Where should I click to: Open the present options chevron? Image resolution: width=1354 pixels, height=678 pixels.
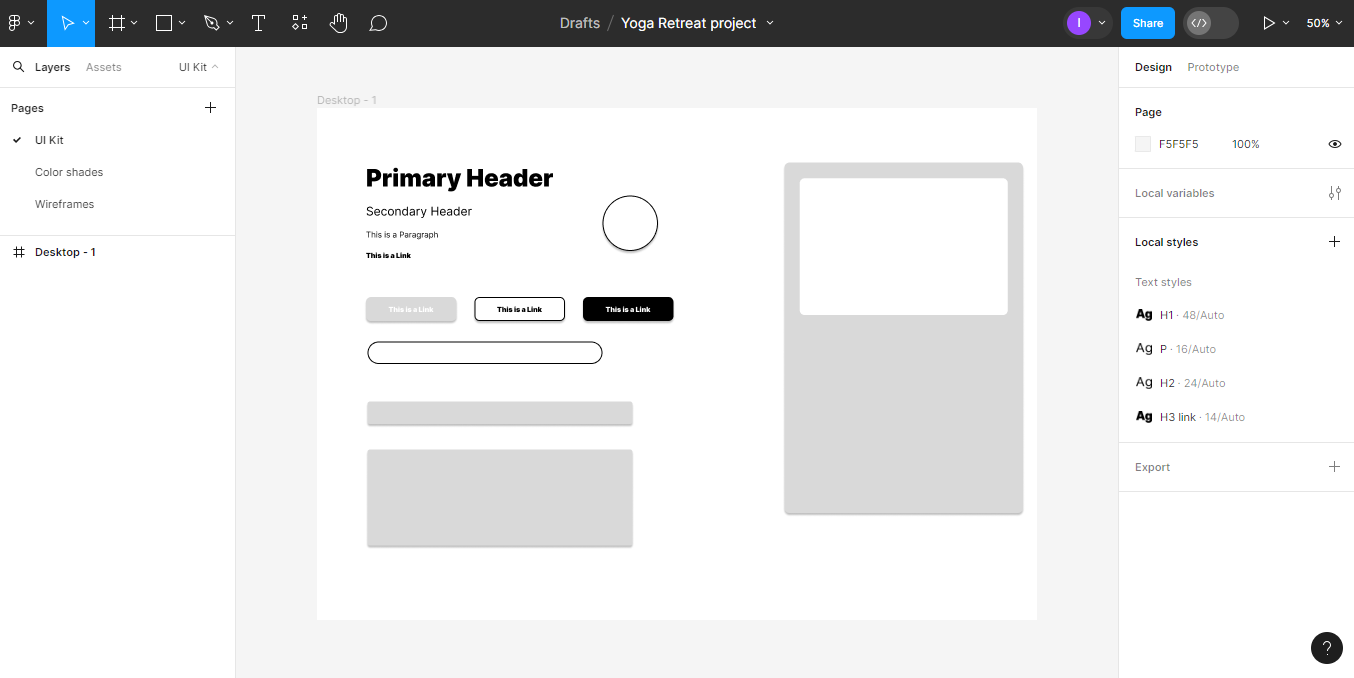pyautogui.click(x=1286, y=23)
